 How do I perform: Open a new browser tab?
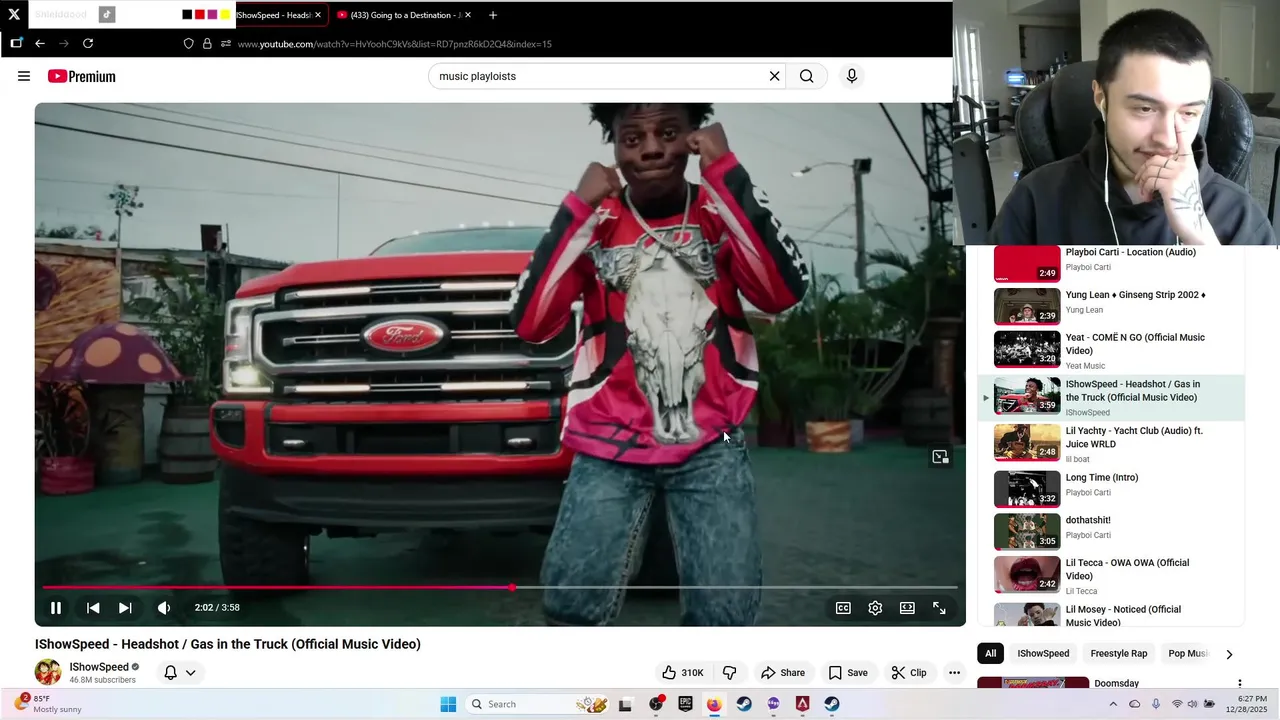[492, 15]
